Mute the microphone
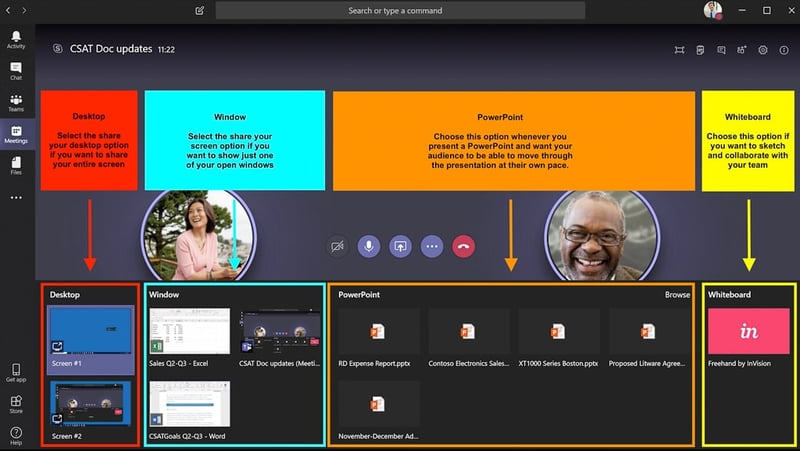Screen dimensions: 800x451 (x=369, y=246)
